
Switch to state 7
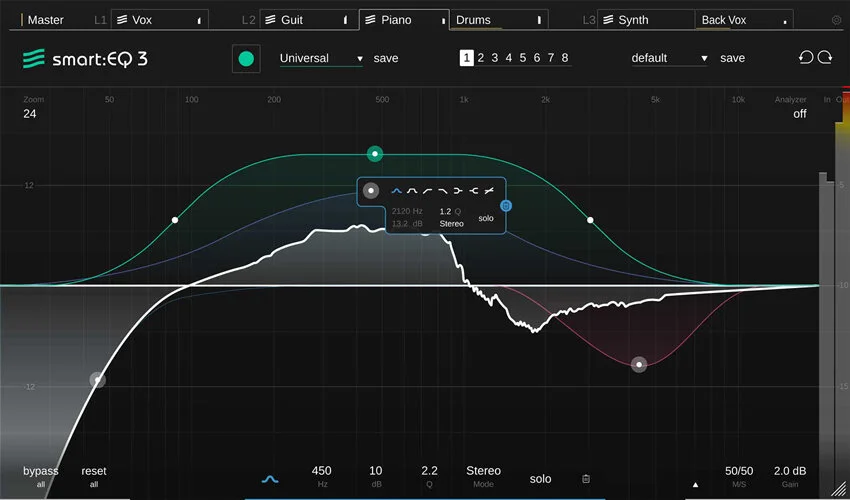tap(551, 57)
